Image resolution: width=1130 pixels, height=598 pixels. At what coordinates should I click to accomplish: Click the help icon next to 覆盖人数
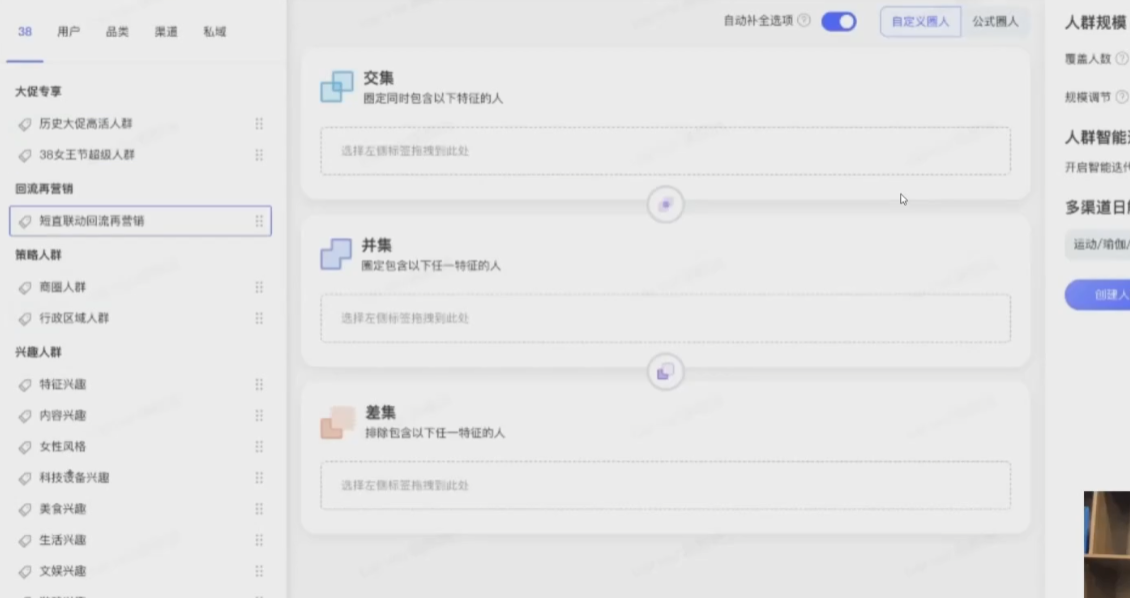click(x=1121, y=59)
